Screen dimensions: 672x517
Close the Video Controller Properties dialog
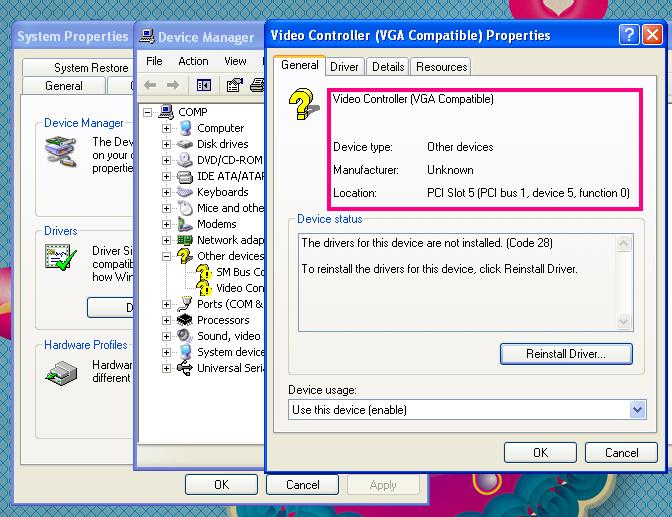(x=652, y=35)
